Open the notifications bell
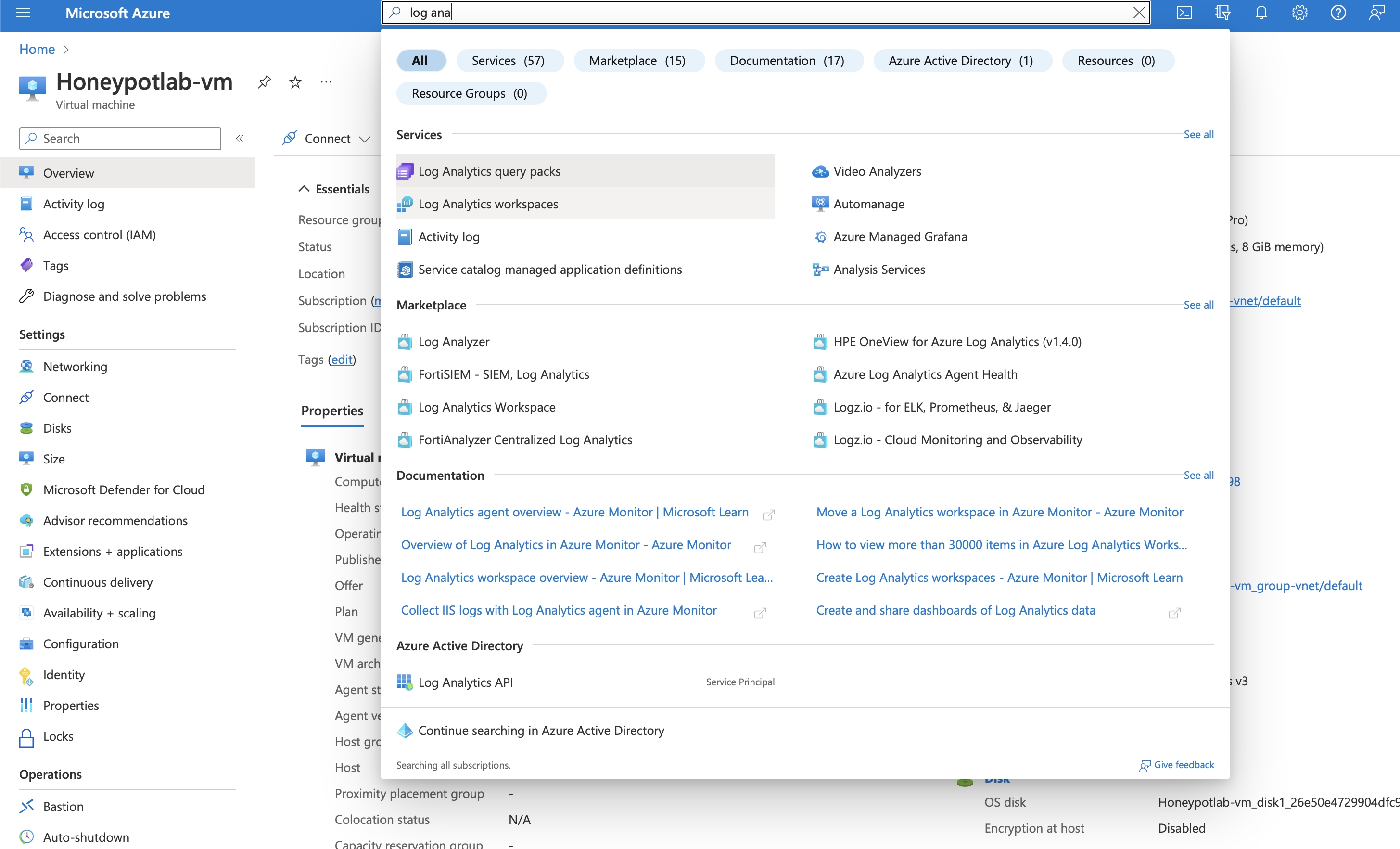 1261,13
